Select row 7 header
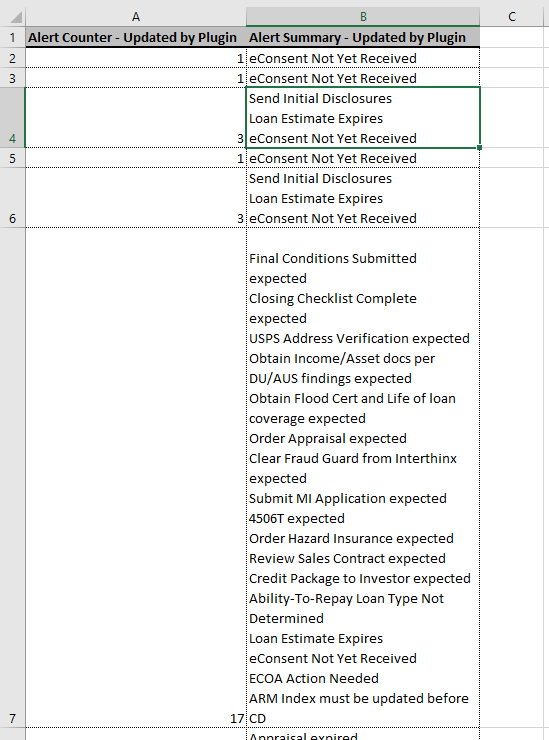The width and height of the screenshot is (549, 740). [13, 478]
